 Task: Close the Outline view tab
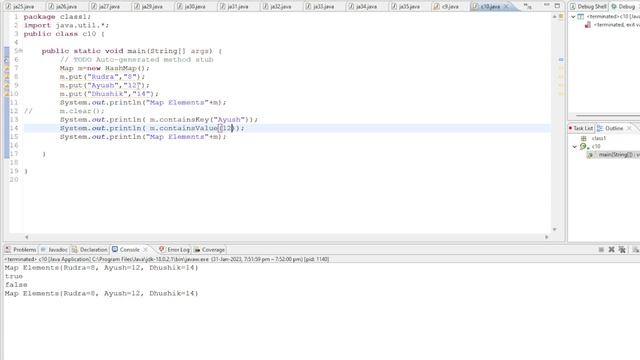(x=629, y=128)
